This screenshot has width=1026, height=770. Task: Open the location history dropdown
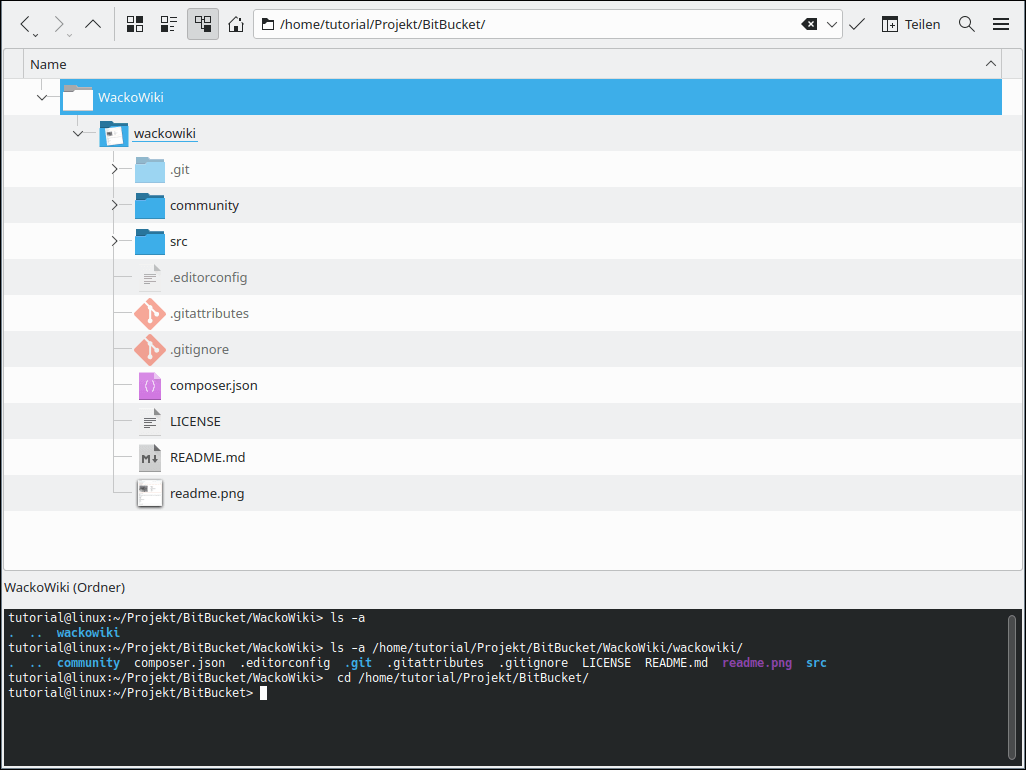point(832,24)
